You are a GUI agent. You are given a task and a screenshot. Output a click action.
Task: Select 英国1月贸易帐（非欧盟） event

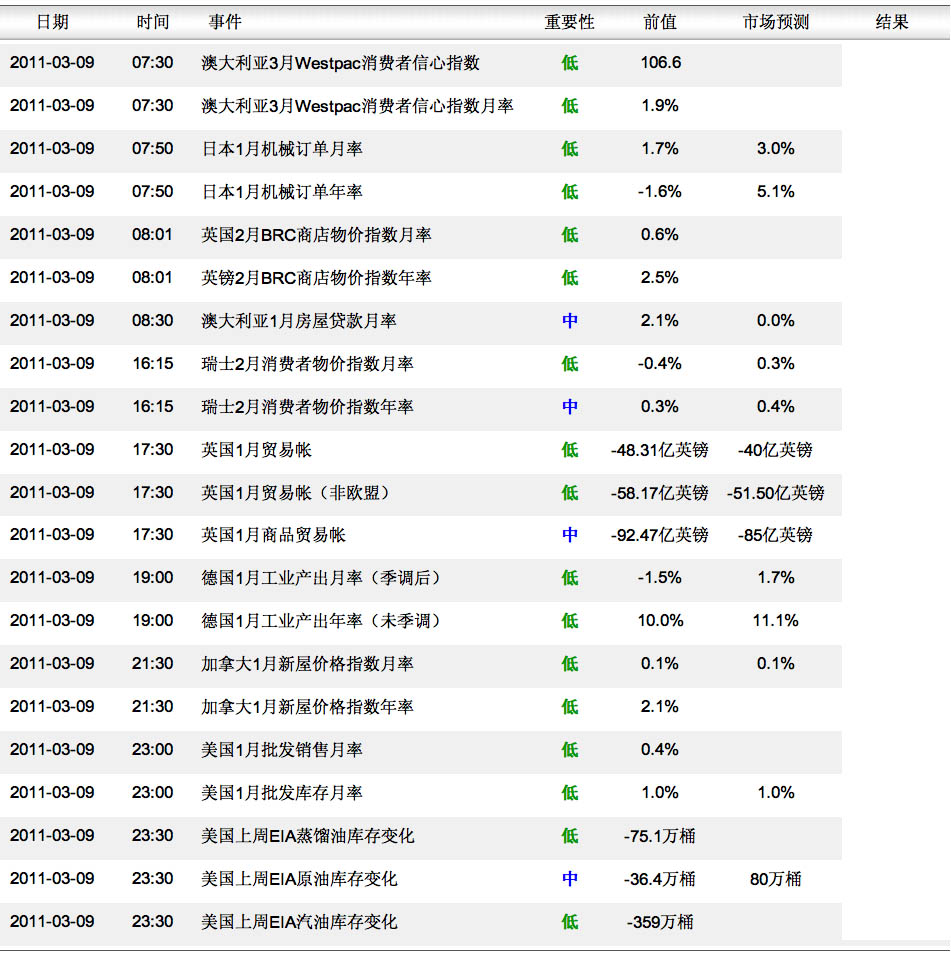(296, 492)
